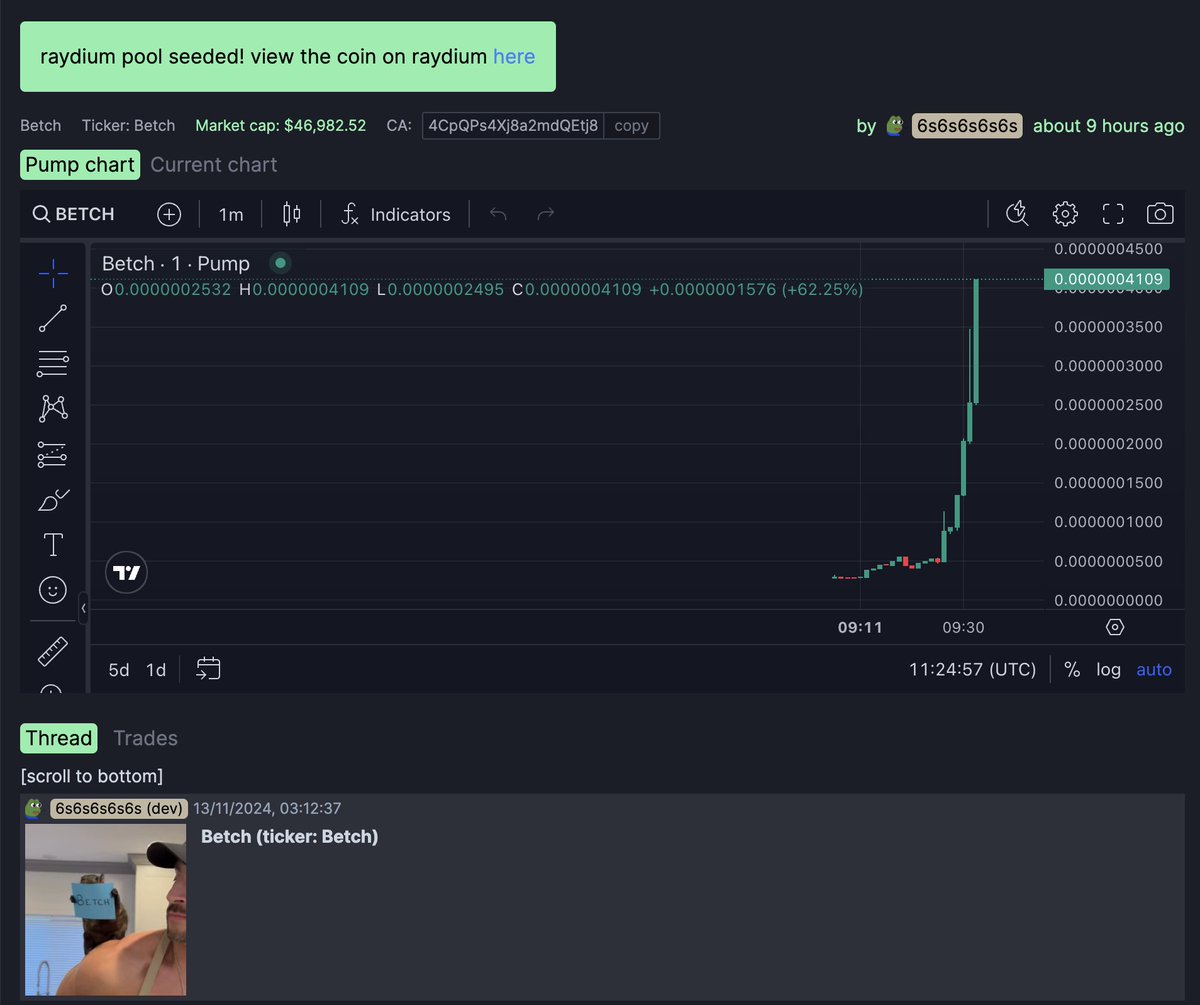Image resolution: width=1200 pixels, height=1005 pixels.
Task: Click the 09:30 time axis label
Action: click(962, 627)
